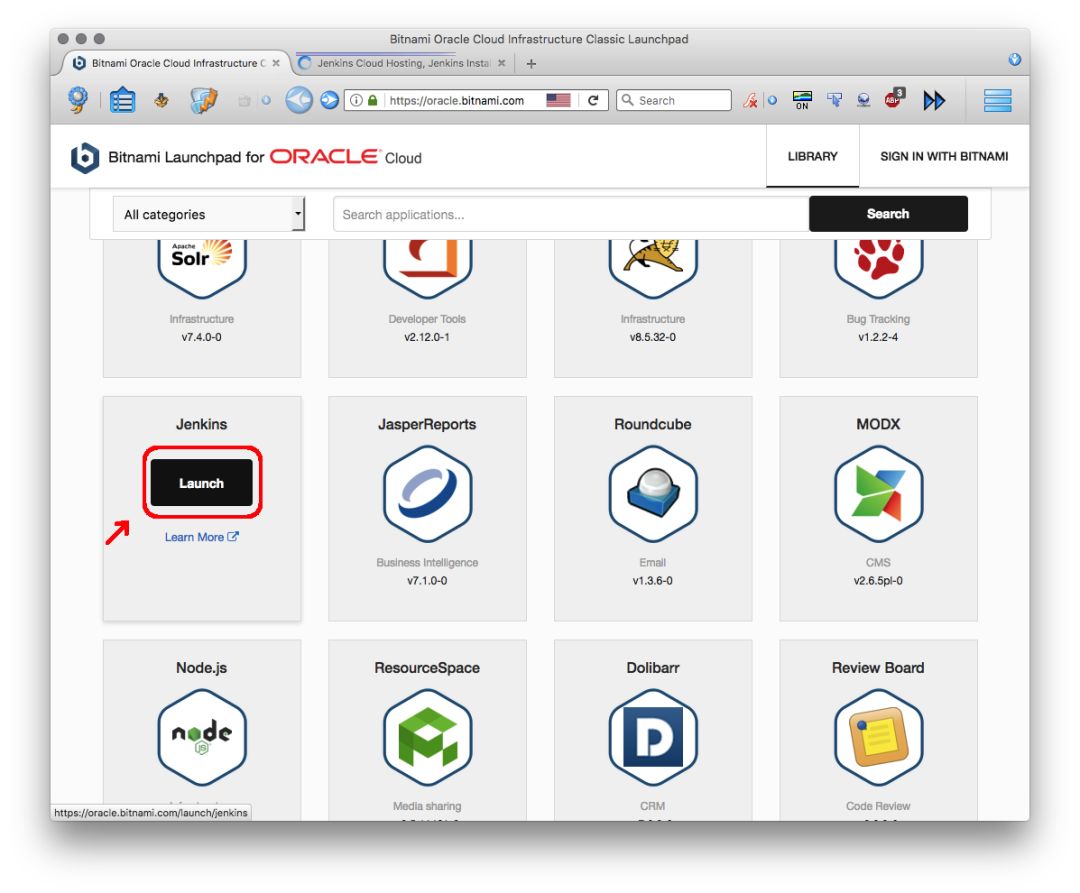This screenshot has height=893, width=1080.
Task: Click the JasperReports hexagon icon
Action: (427, 493)
